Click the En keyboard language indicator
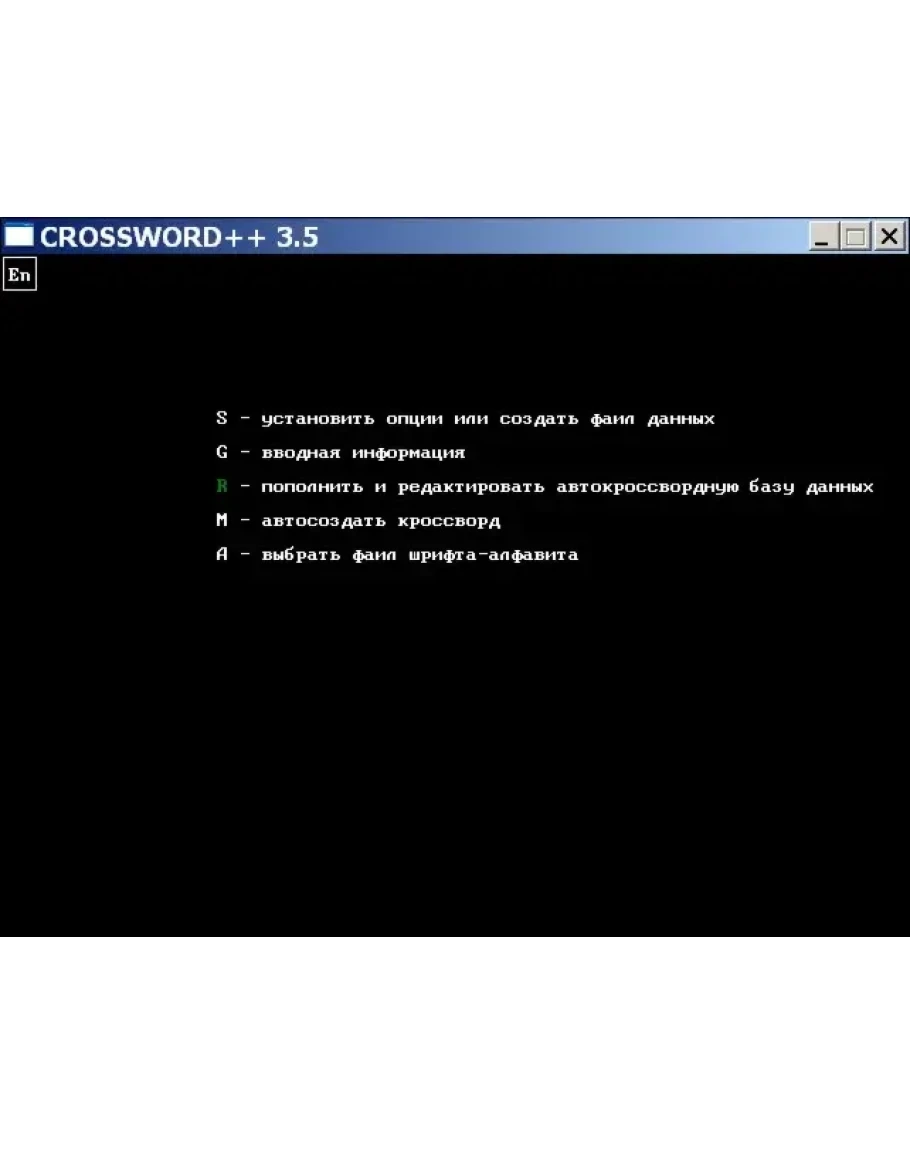Screen dimensions: 910x1155 coord(19,275)
